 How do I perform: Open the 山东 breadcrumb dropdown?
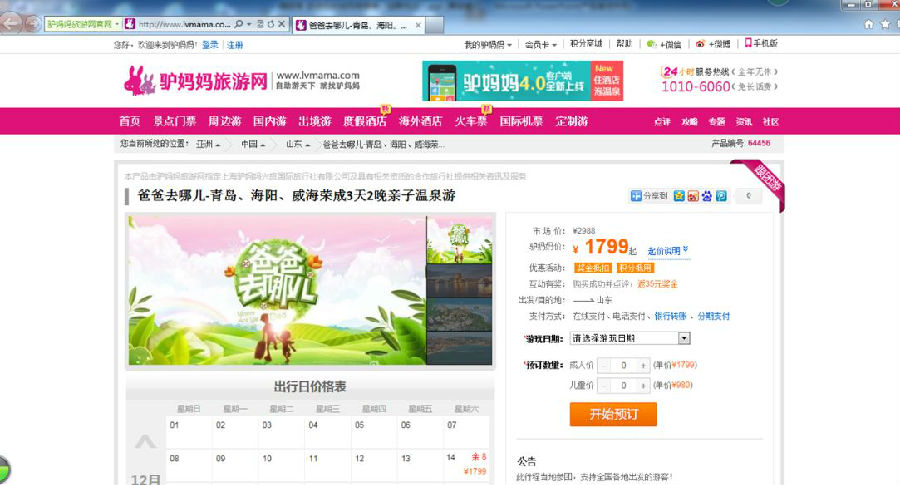point(298,144)
